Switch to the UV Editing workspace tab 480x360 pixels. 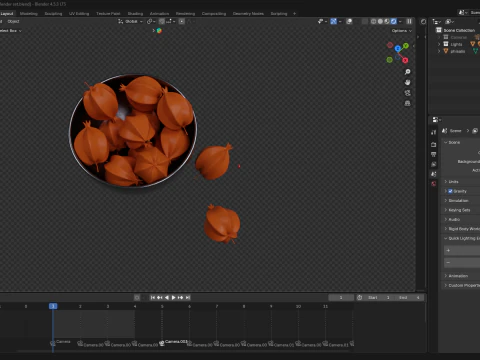click(x=79, y=14)
